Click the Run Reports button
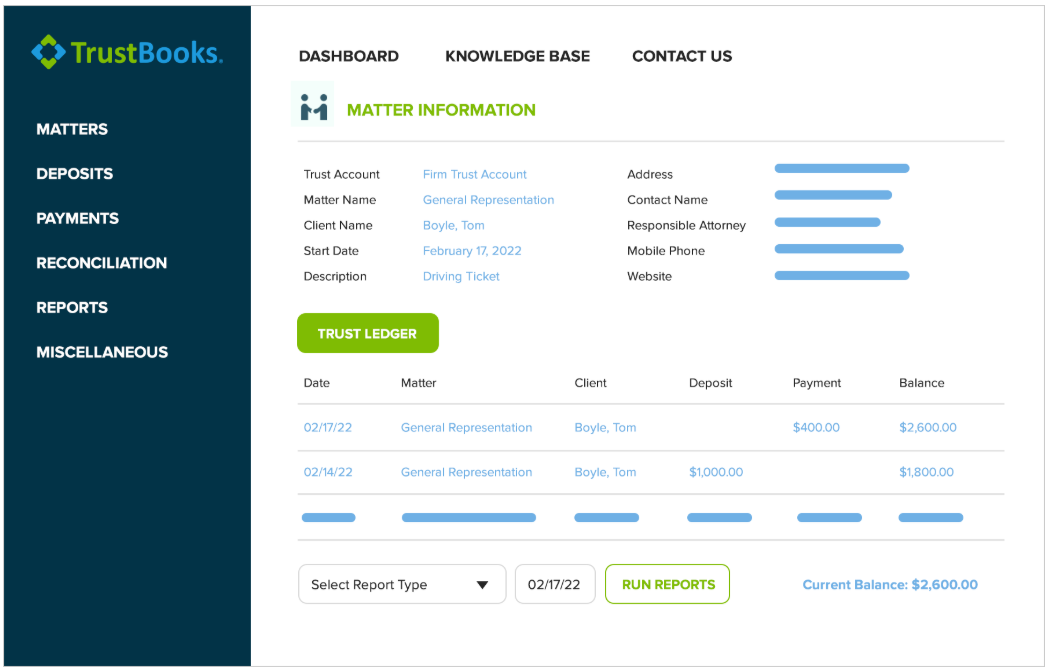This screenshot has height=670, width=1049. pyautogui.click(x=667, y=584)
